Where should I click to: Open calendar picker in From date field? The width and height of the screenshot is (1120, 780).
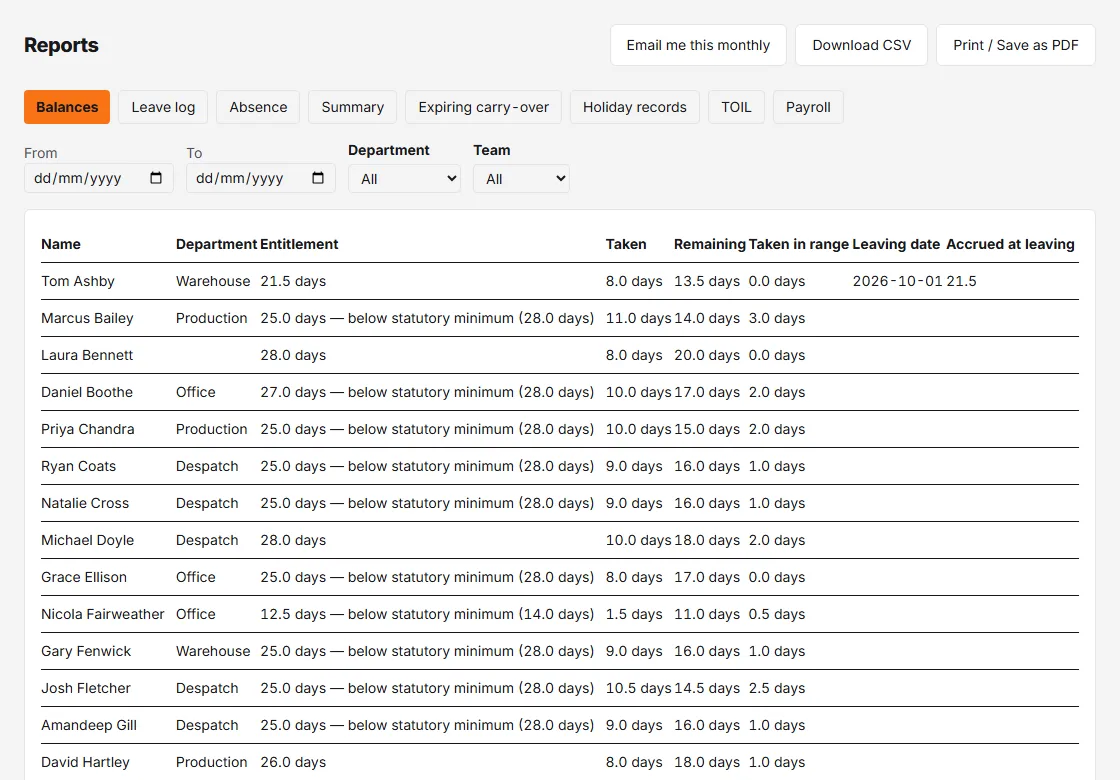(x=156, y=178)
